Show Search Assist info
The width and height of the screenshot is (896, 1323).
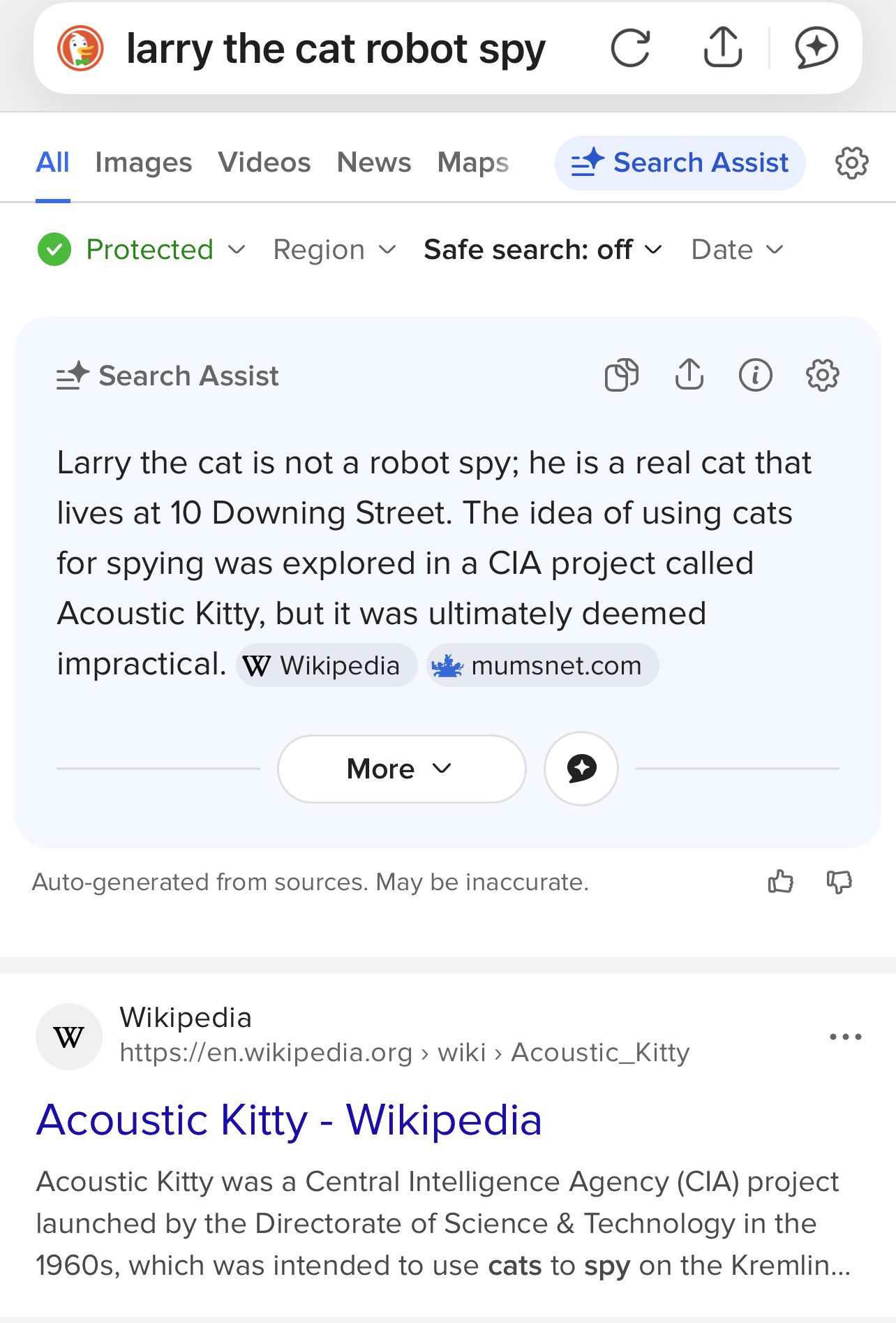click(x=755, y=375)
